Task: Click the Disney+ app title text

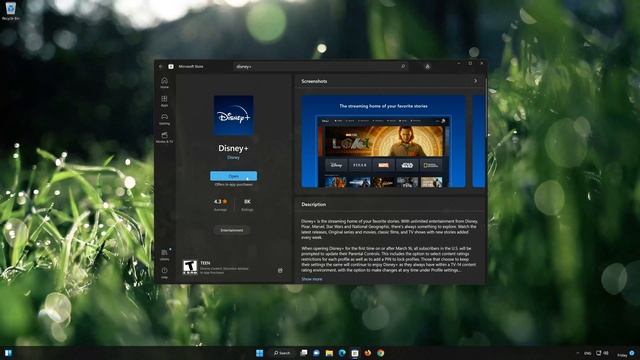Action: 233,148
